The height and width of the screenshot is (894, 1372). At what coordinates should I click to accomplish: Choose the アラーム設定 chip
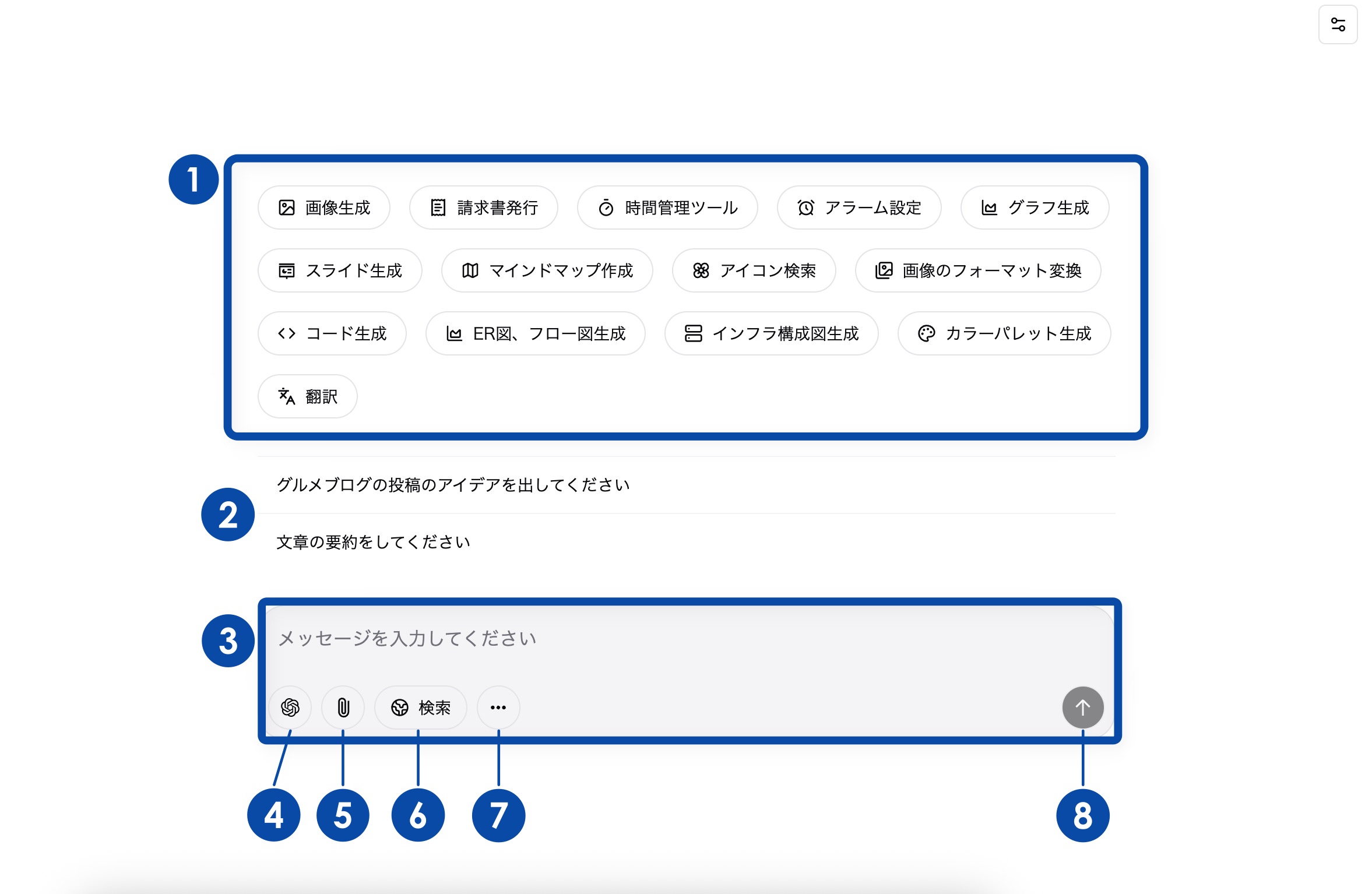tap(859, 207)
